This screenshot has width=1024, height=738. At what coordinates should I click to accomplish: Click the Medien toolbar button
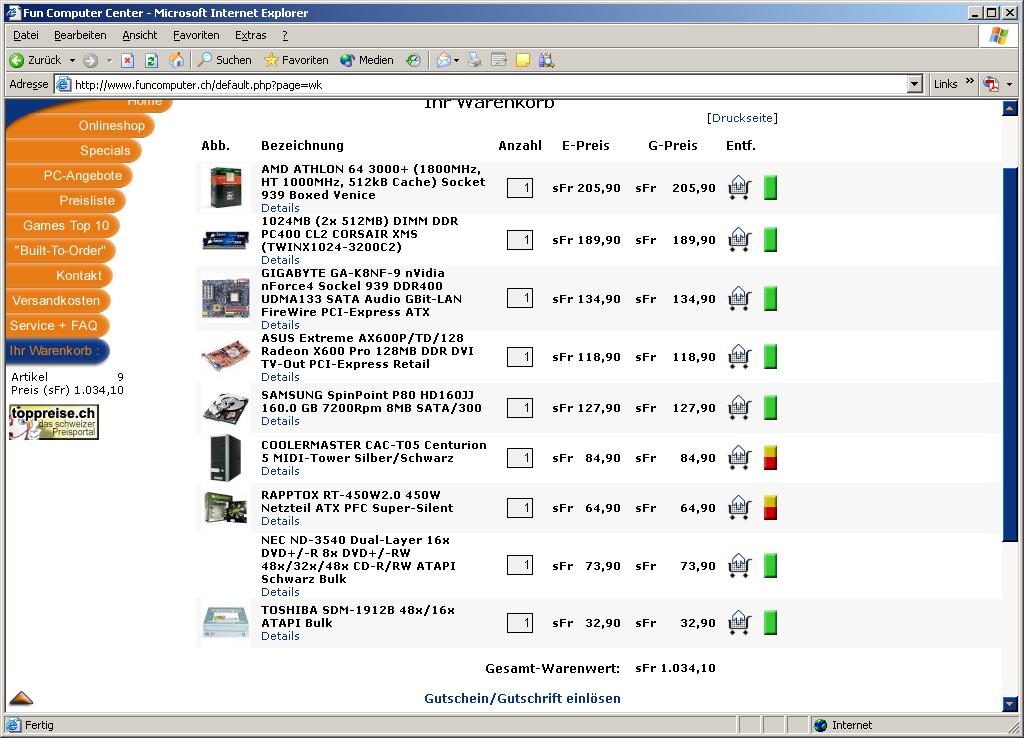[367, 60]
